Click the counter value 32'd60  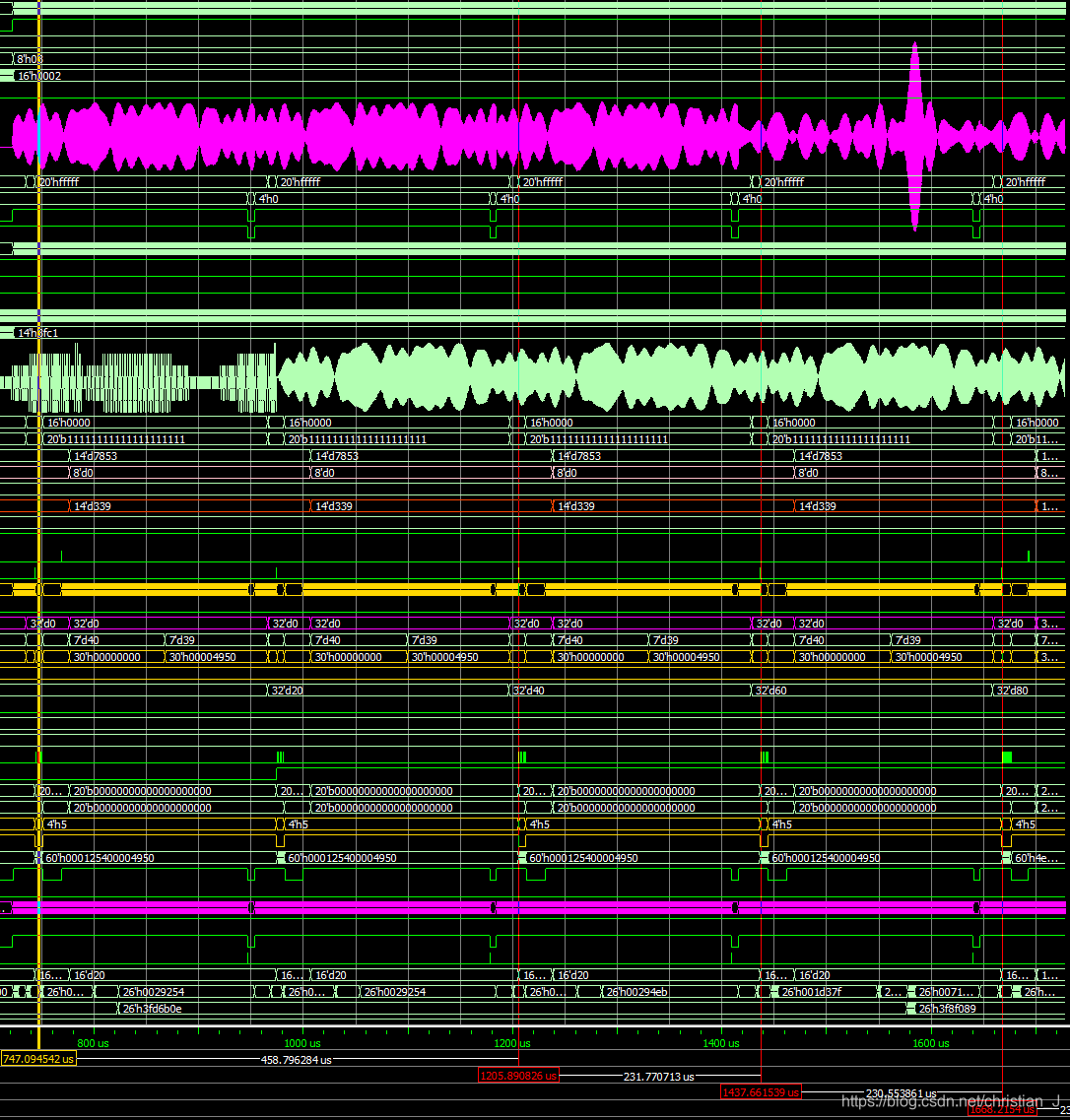[x=770, y=691]
